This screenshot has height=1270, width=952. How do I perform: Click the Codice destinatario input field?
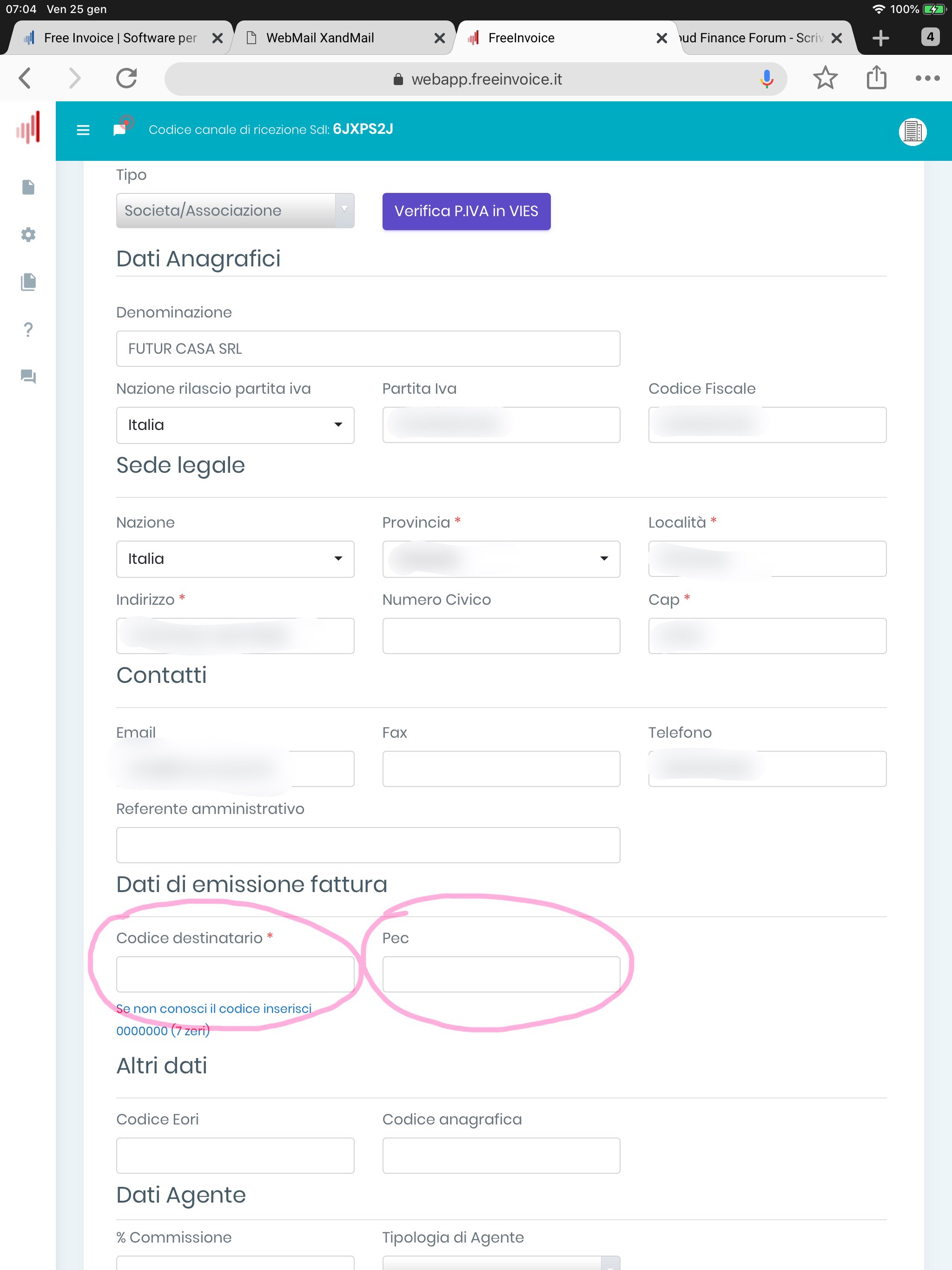coord(235,974)
